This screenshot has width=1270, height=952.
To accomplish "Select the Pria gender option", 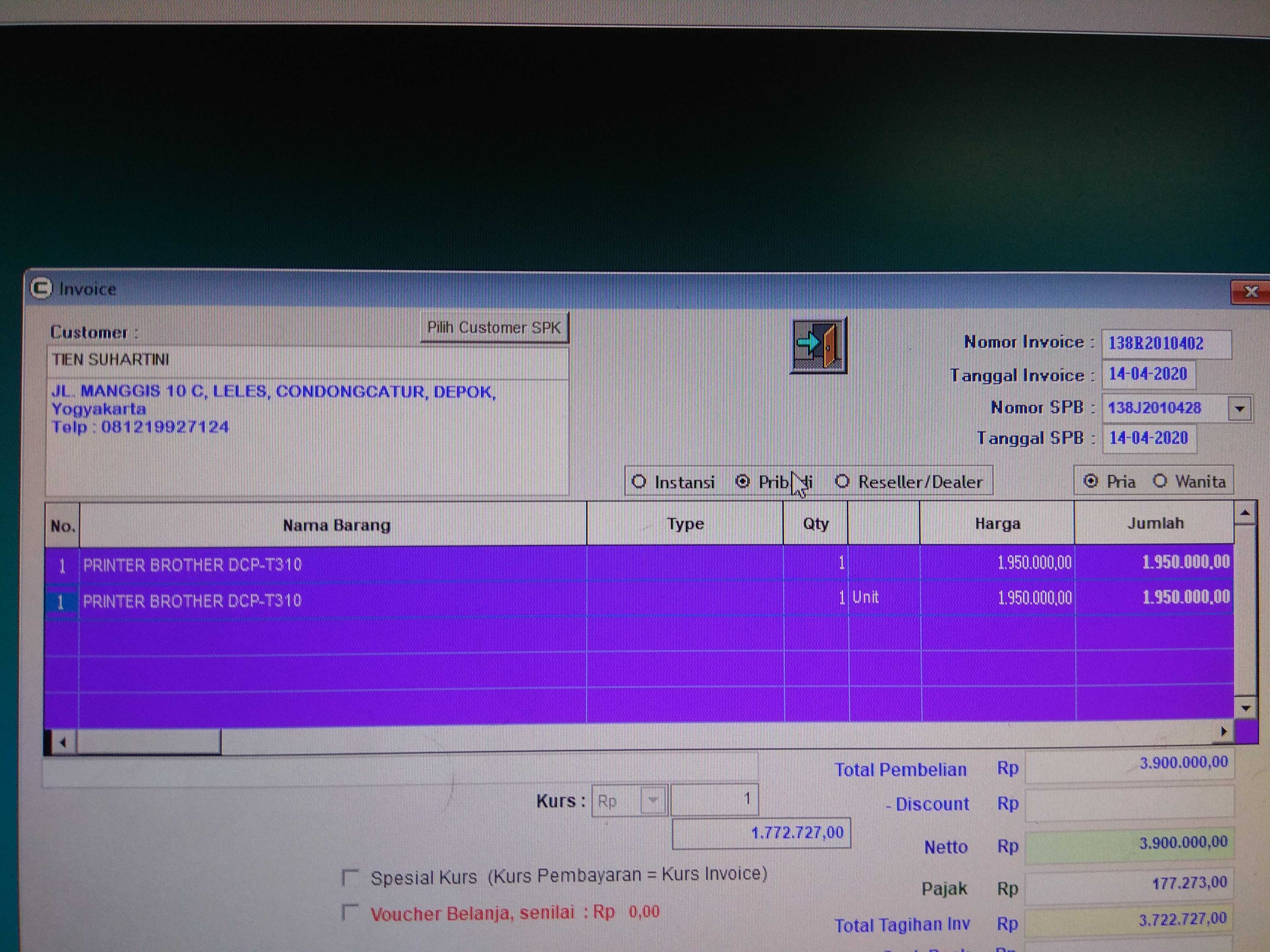I will pyautogui.click(x=1090, y=481).
